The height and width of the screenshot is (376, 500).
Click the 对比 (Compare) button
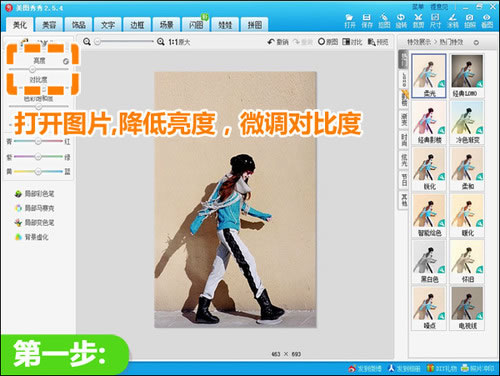352,42
